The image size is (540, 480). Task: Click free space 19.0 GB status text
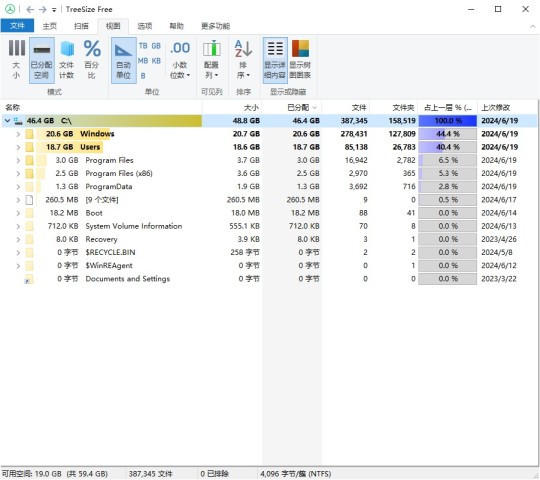[x=55, y=474]
